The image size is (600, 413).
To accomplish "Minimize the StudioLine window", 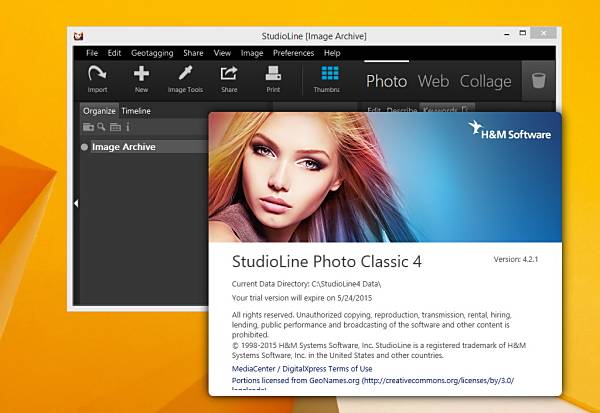I will tap(507, 34).
